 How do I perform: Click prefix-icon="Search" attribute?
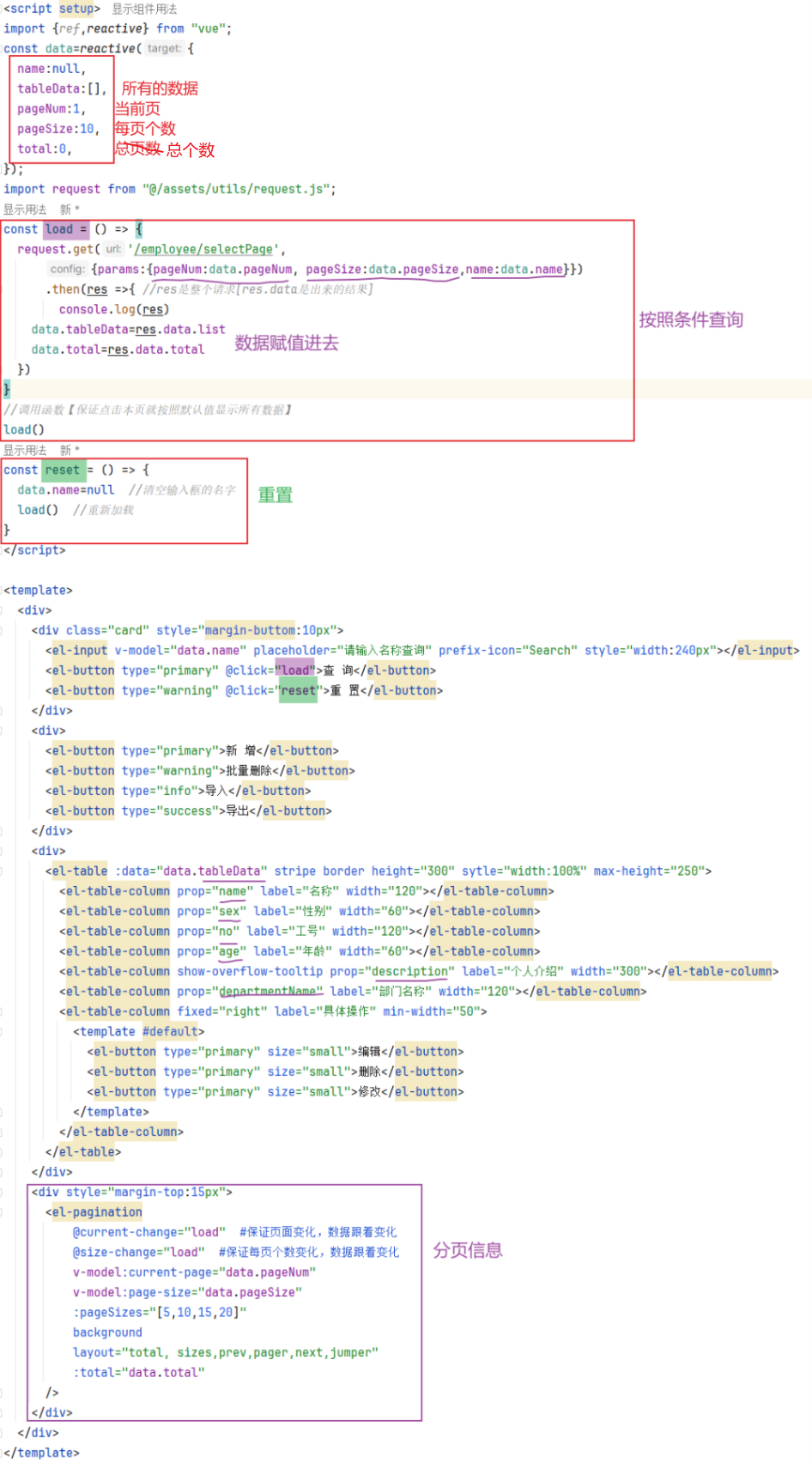508,650
